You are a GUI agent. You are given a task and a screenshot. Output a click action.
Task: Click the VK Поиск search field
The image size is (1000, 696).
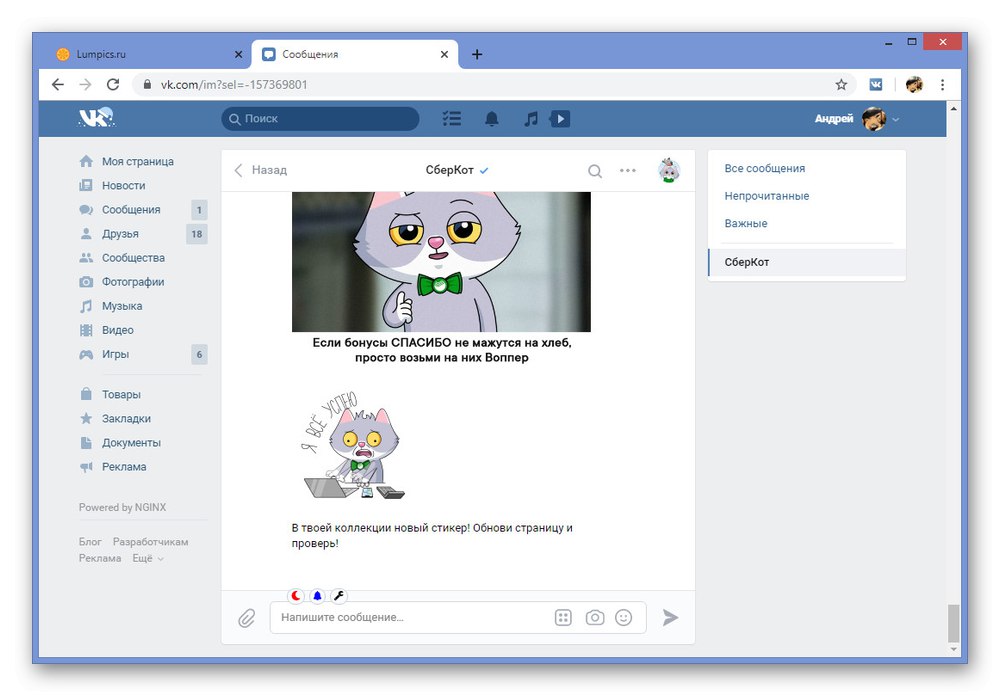pos(320,119)
